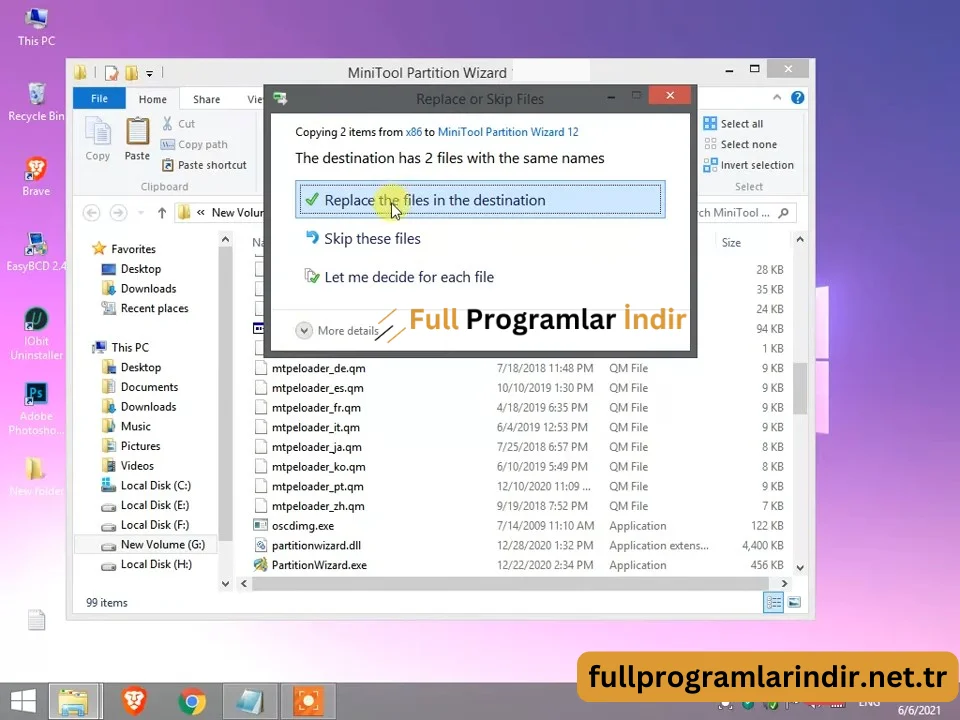
Task: Open the Quick Access Toolbar dropdown
Action: pyautogui.click(x=149, y=73)
